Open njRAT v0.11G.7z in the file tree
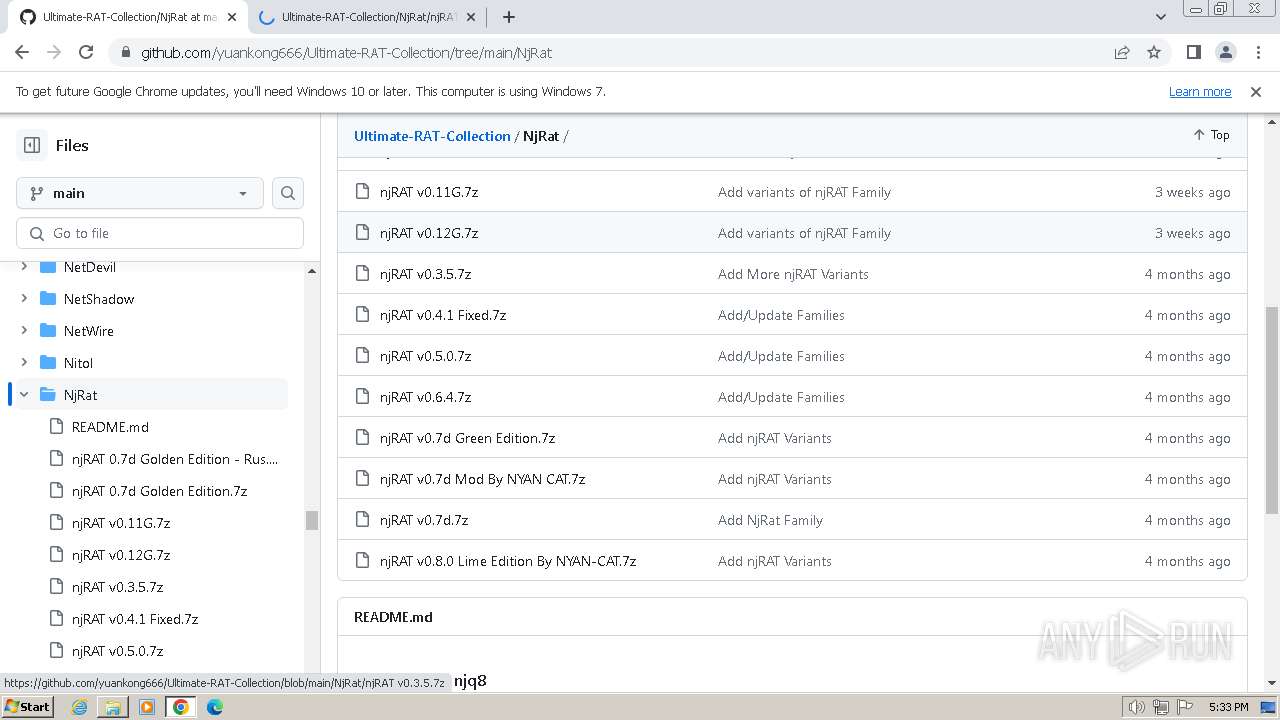1280x720 pixels. [121, 523]
